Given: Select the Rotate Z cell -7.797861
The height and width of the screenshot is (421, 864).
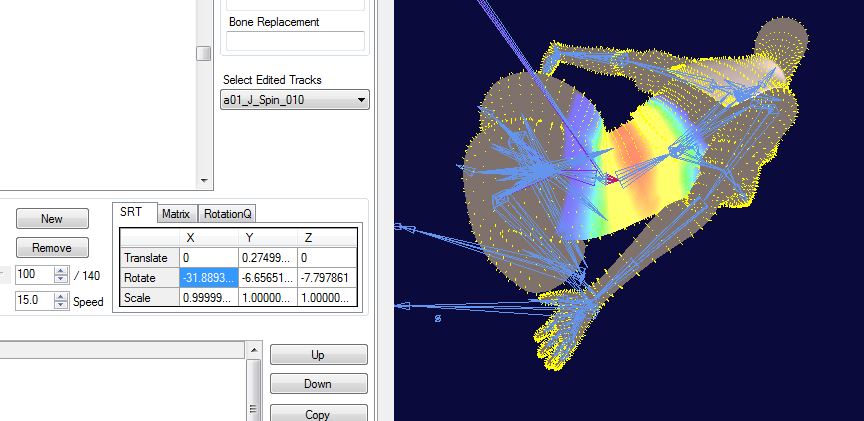Looking at the screenshot, I should (327, 278).
